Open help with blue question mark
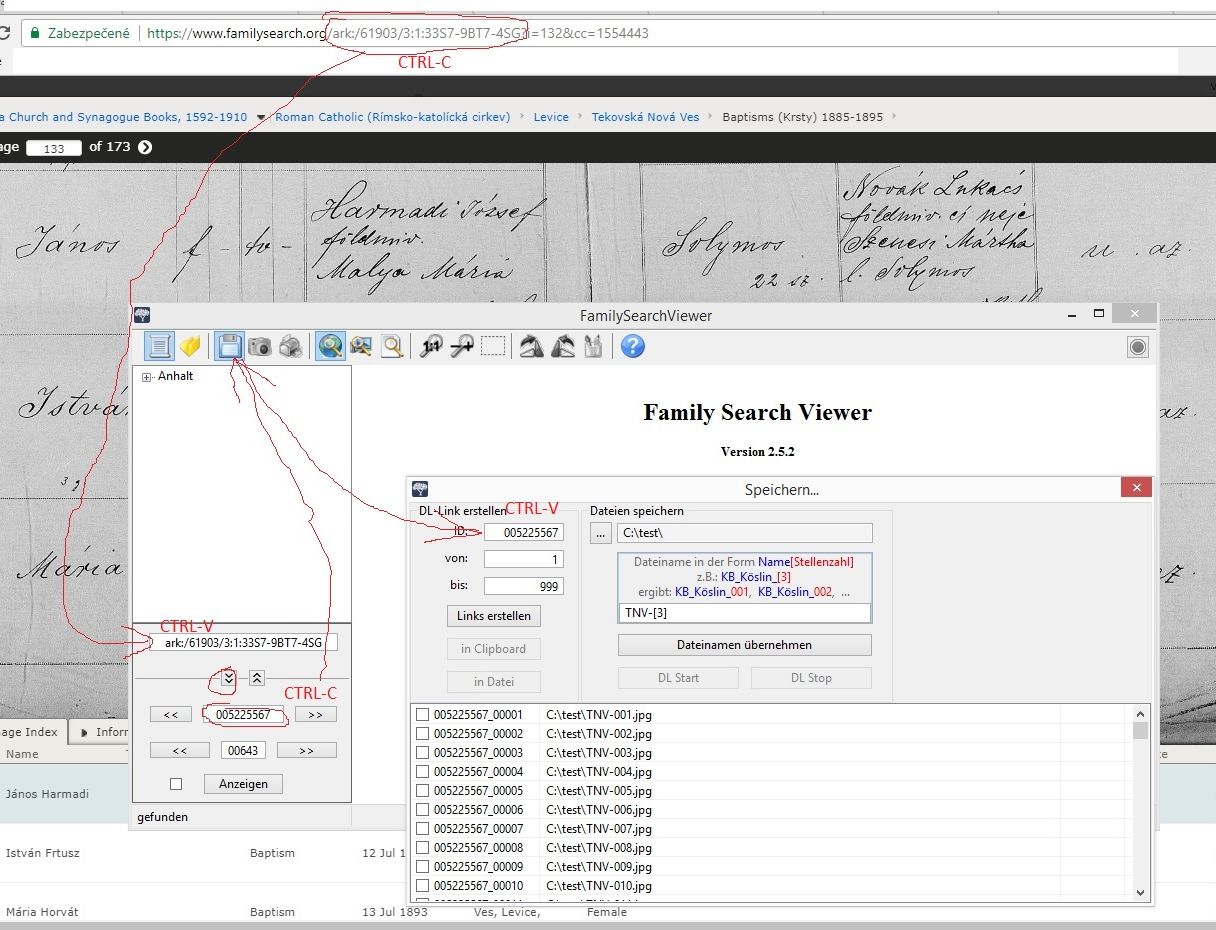 (632, 347)
